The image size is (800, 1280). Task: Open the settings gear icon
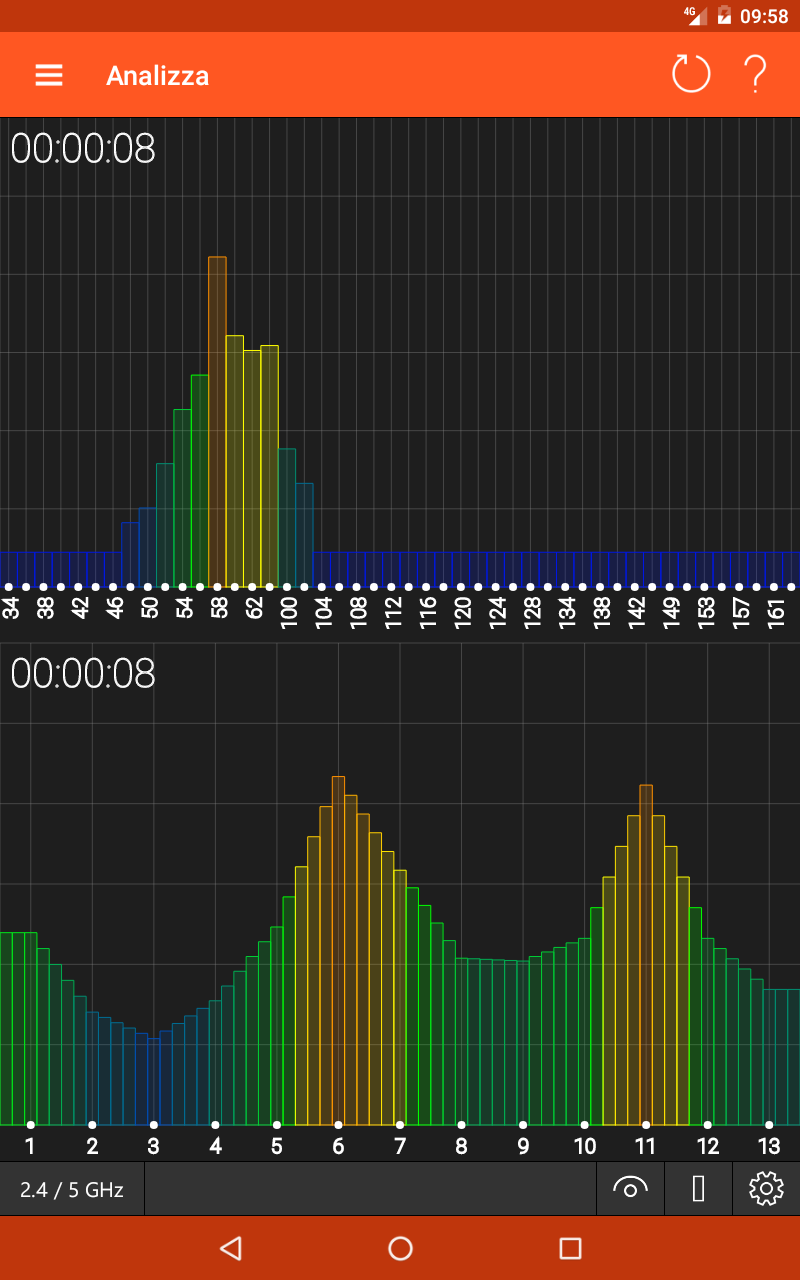(766, 1189)
